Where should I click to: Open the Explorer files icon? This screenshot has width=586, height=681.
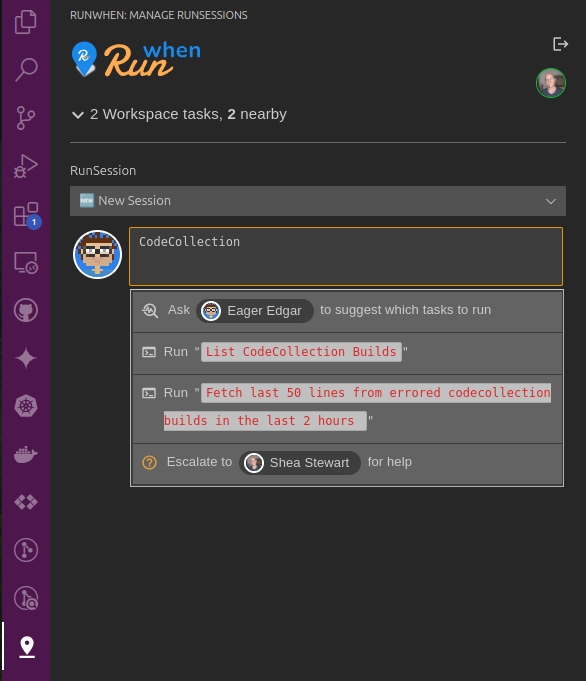pyautogui.click(x=26, y=22)
